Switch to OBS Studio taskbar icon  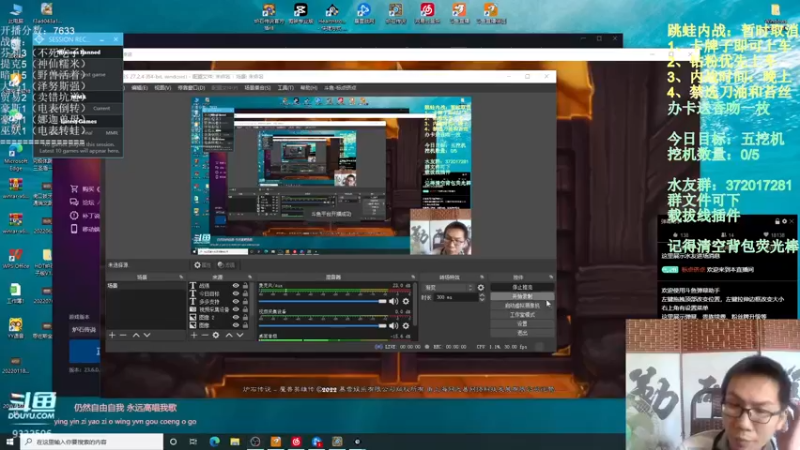[x=255, y=441]
